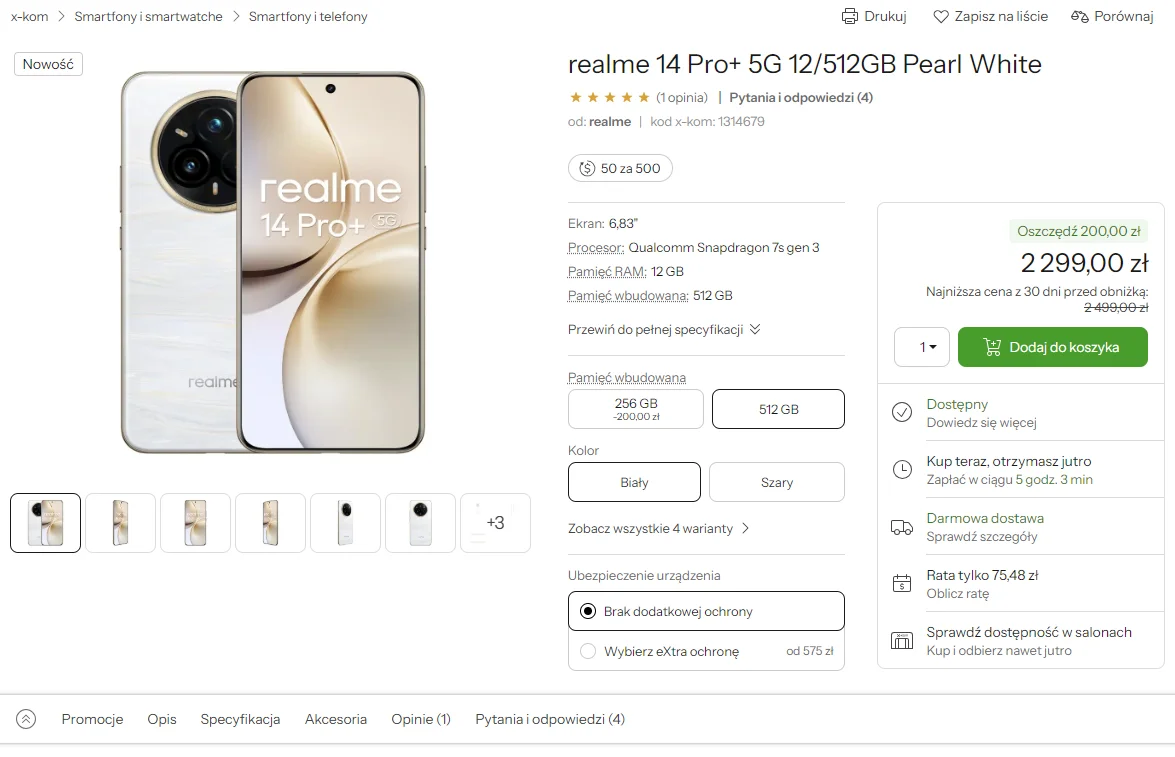
Task: Switch to the Specyfikacja tab
Action: [240, 720]
